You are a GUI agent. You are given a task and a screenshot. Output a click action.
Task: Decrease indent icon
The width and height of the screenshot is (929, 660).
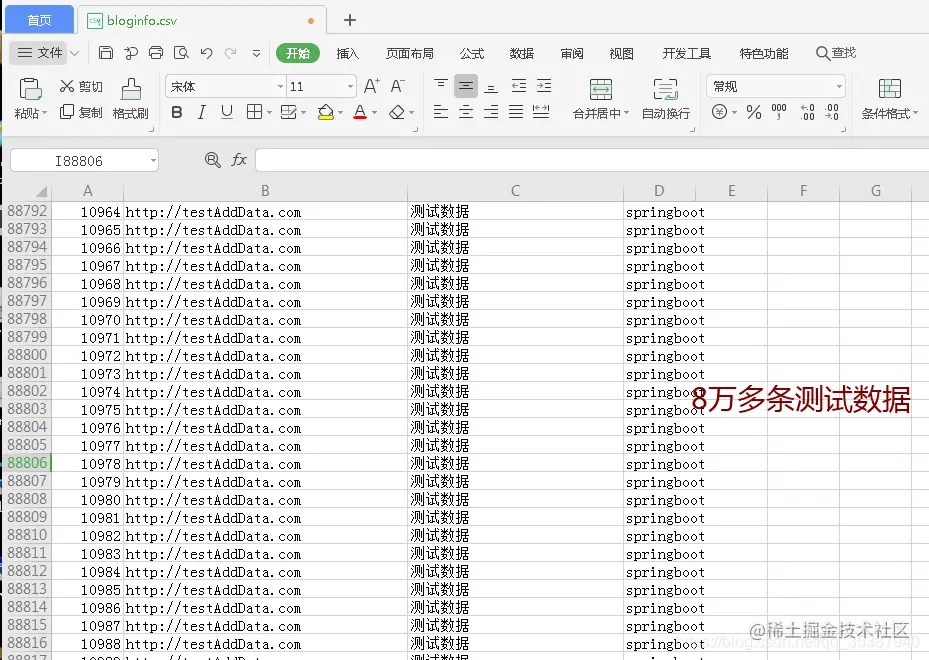pyautogui.click(x=518, y=86)
